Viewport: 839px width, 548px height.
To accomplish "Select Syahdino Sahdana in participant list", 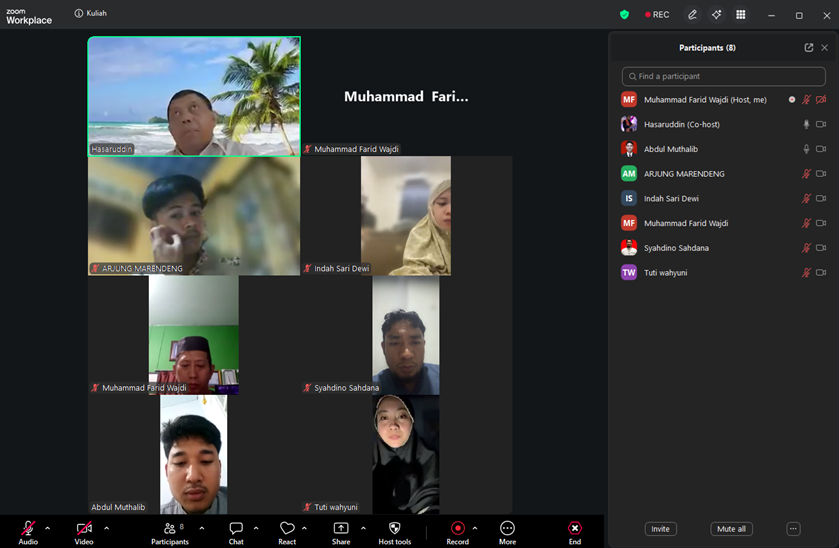I will [x=723, y=248].
